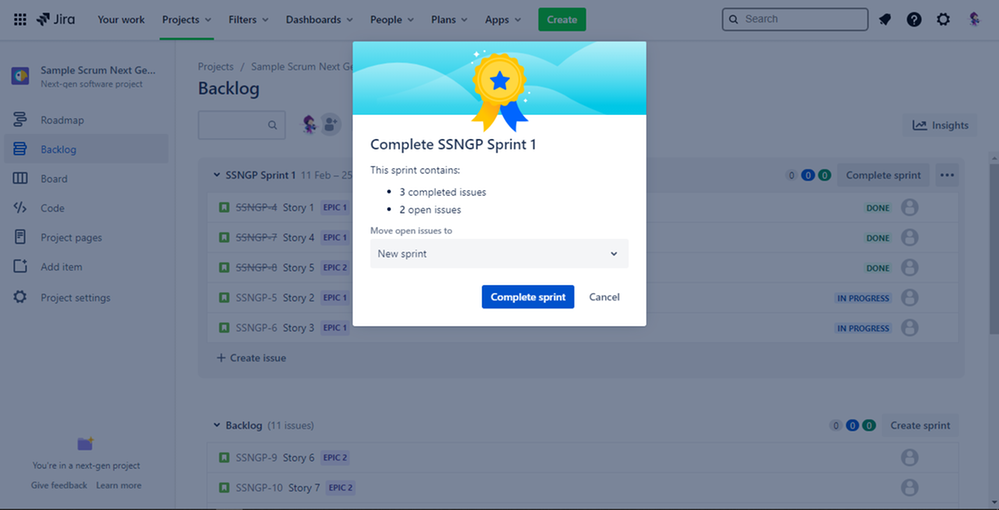Open the Plans menu
Screen dimensions: 999x510
click(449, 20)
